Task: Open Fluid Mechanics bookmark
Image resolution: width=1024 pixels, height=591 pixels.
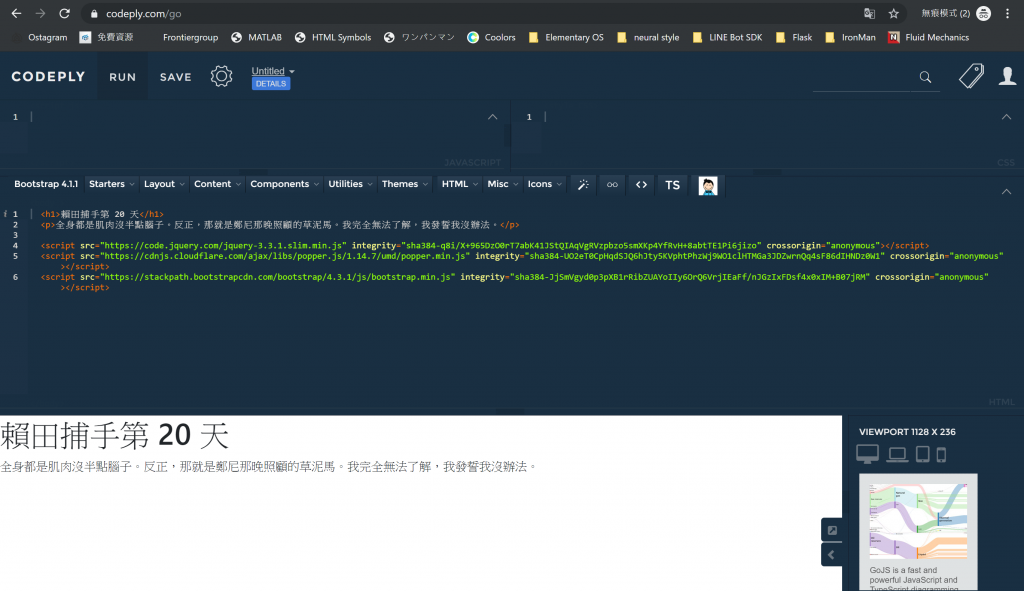Action: (929, 37)
